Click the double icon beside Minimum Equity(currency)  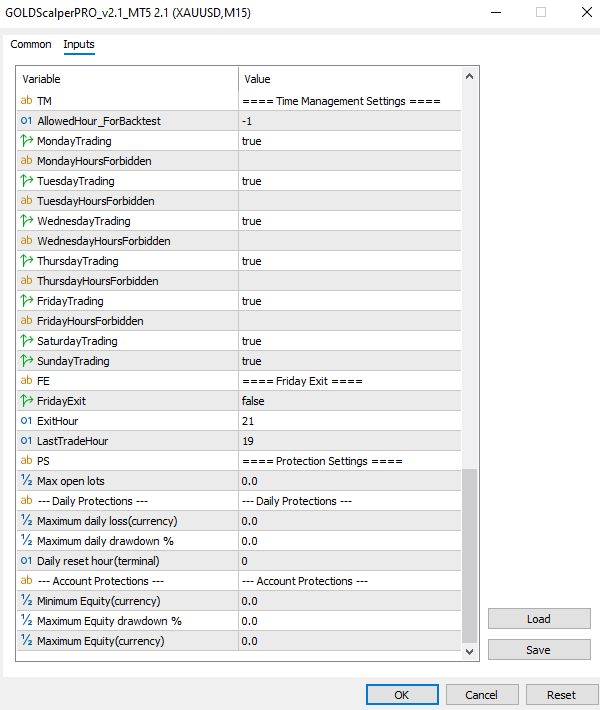[26, 601]
